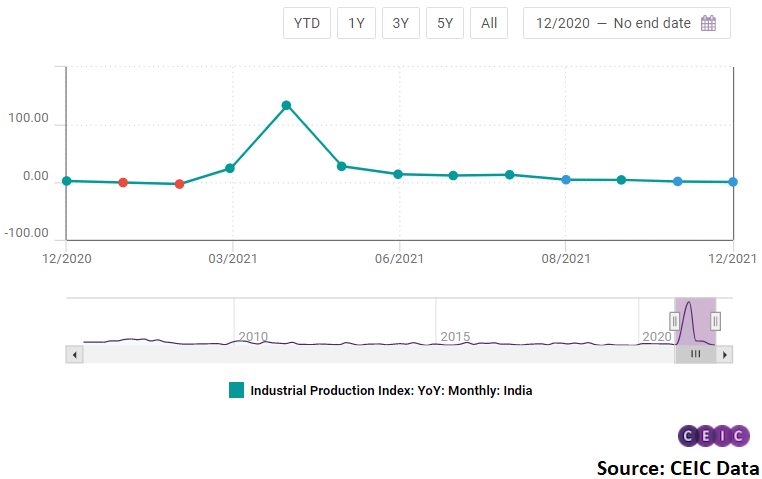
Task: Click the CEIC logo
Action: click(x=713, y=436)
